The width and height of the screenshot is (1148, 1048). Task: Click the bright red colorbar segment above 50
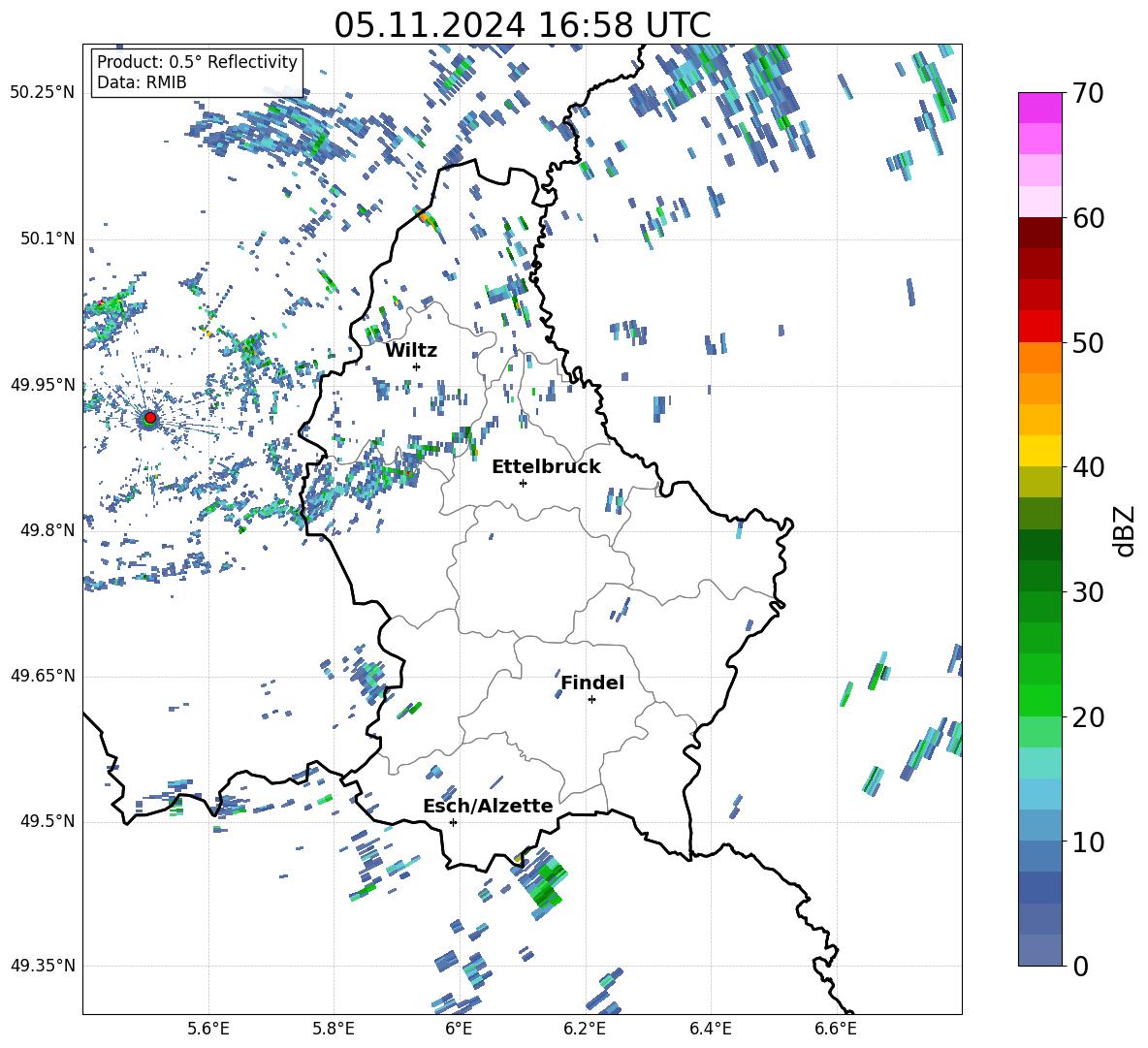click(1040, 327)
